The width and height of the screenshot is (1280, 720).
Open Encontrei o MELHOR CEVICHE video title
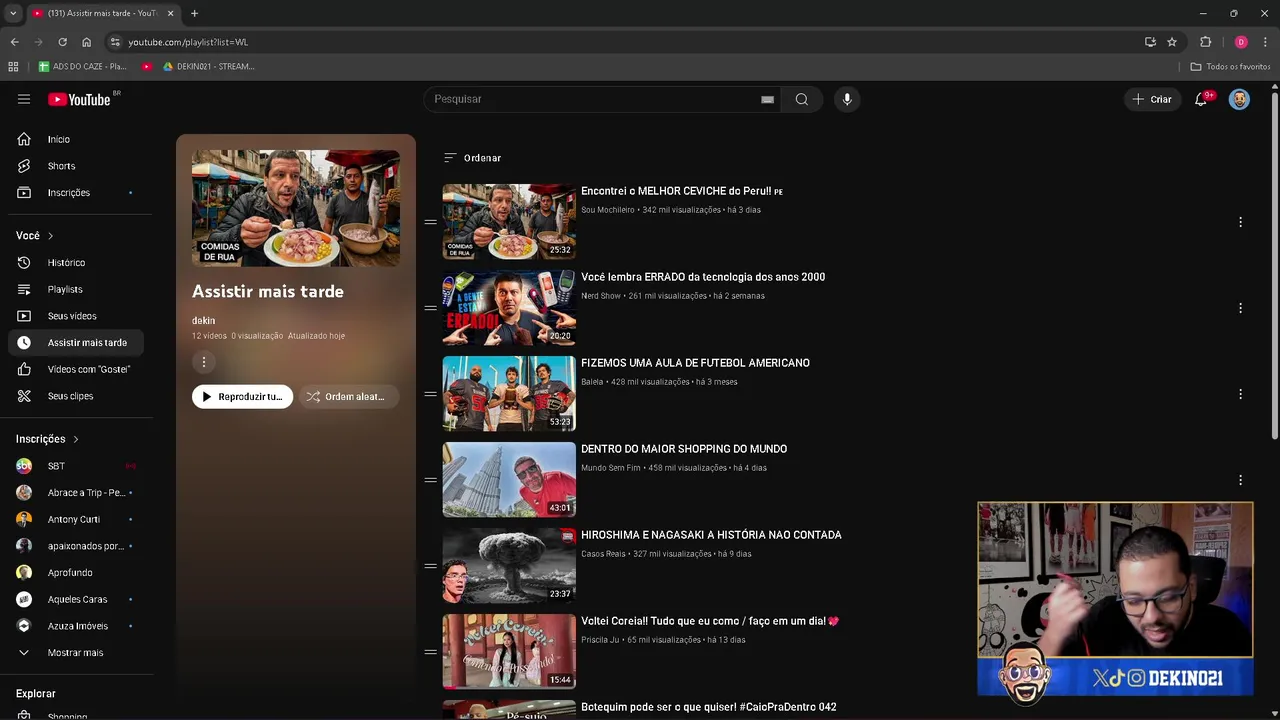click(x=682, y=191)
